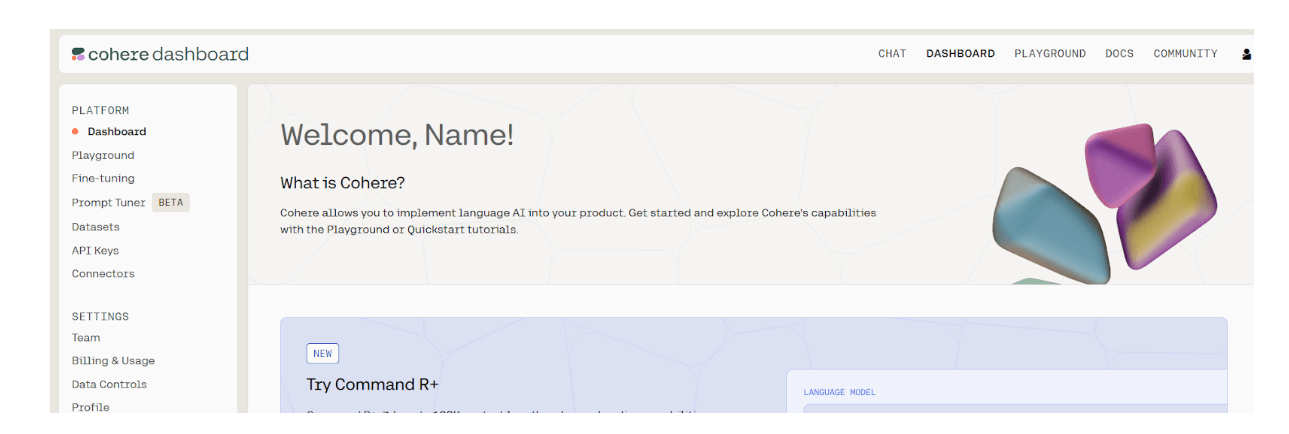Click the BETA badge beside Prompt Tuner
Image resolution: width=1289 pixels, height=434 pixels.
click(x=171, y=203)
